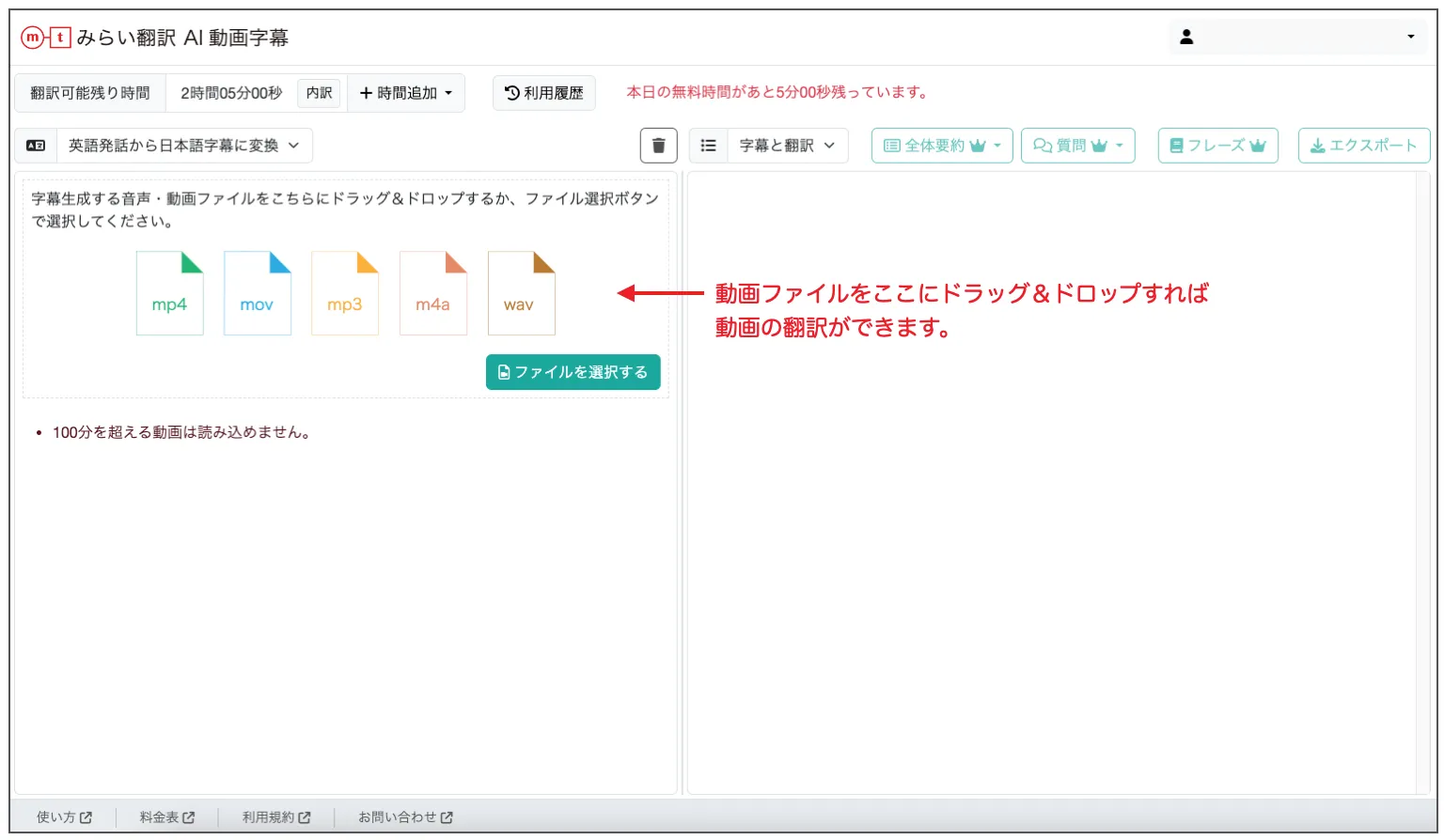Click the list icon beside 字幕と翻訳
This screenshot has width=1444, height=840.
click(x=708, y=145)
